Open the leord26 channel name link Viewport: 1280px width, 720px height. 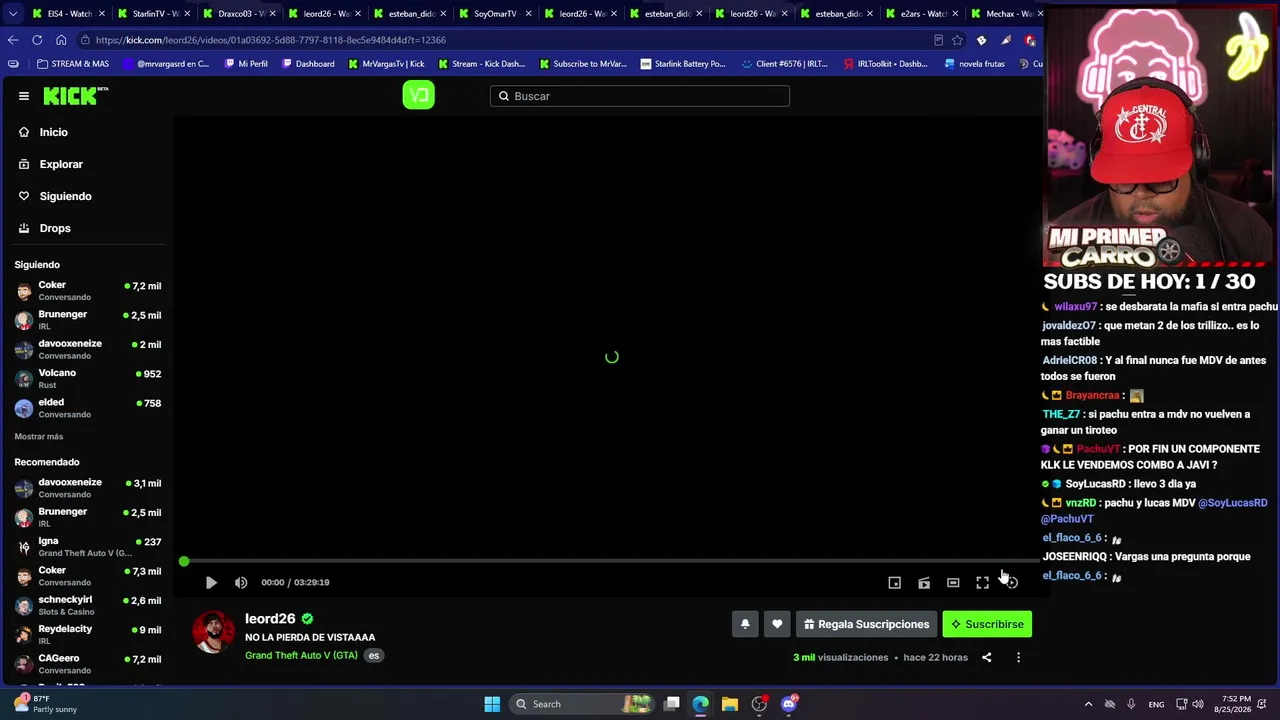click(270, 619)
